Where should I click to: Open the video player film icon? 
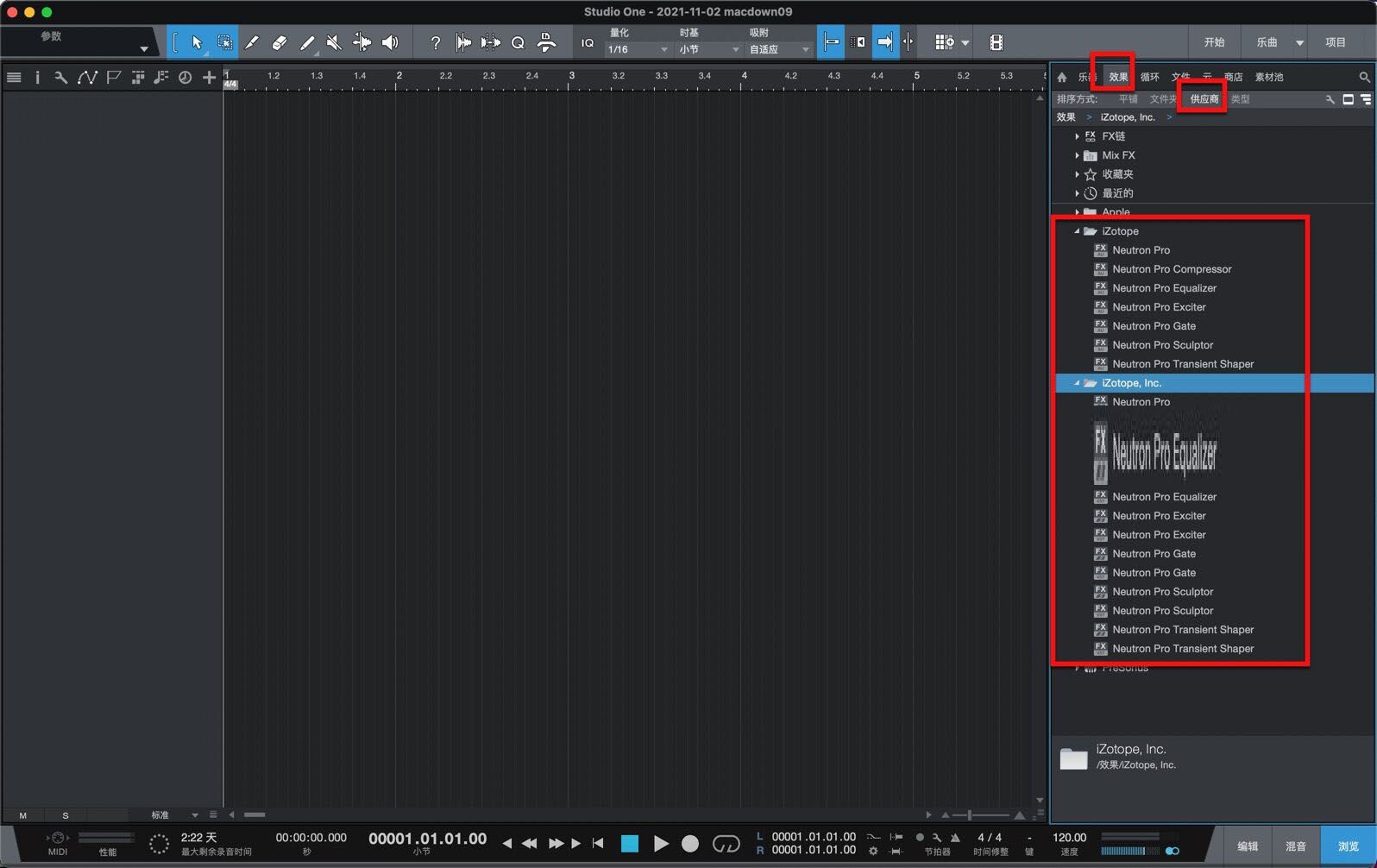point(997,42)
